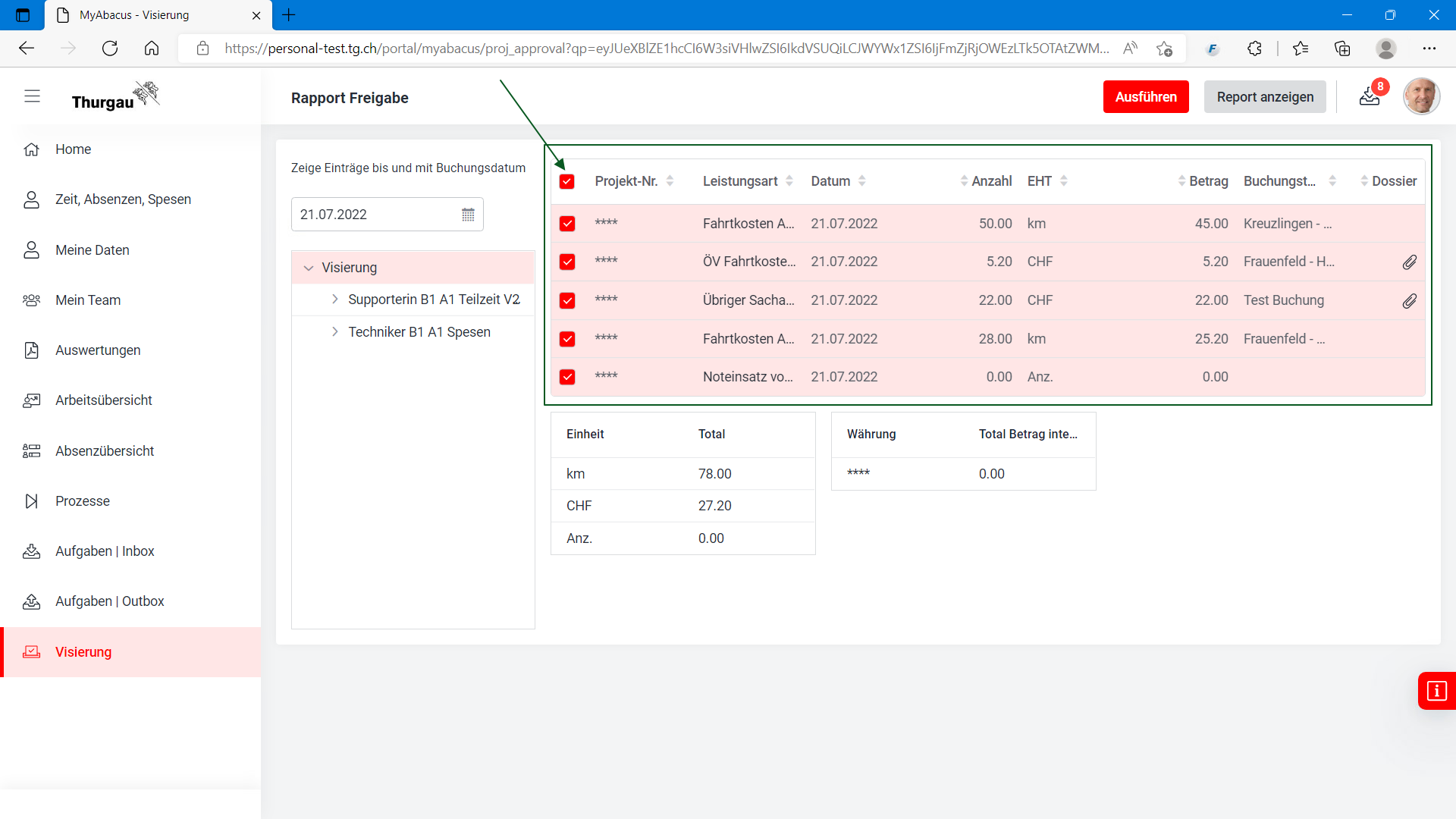The image size is (1456, 819).
Task: Collapse the Visierung tree node
Action: (x=309, y=268)
